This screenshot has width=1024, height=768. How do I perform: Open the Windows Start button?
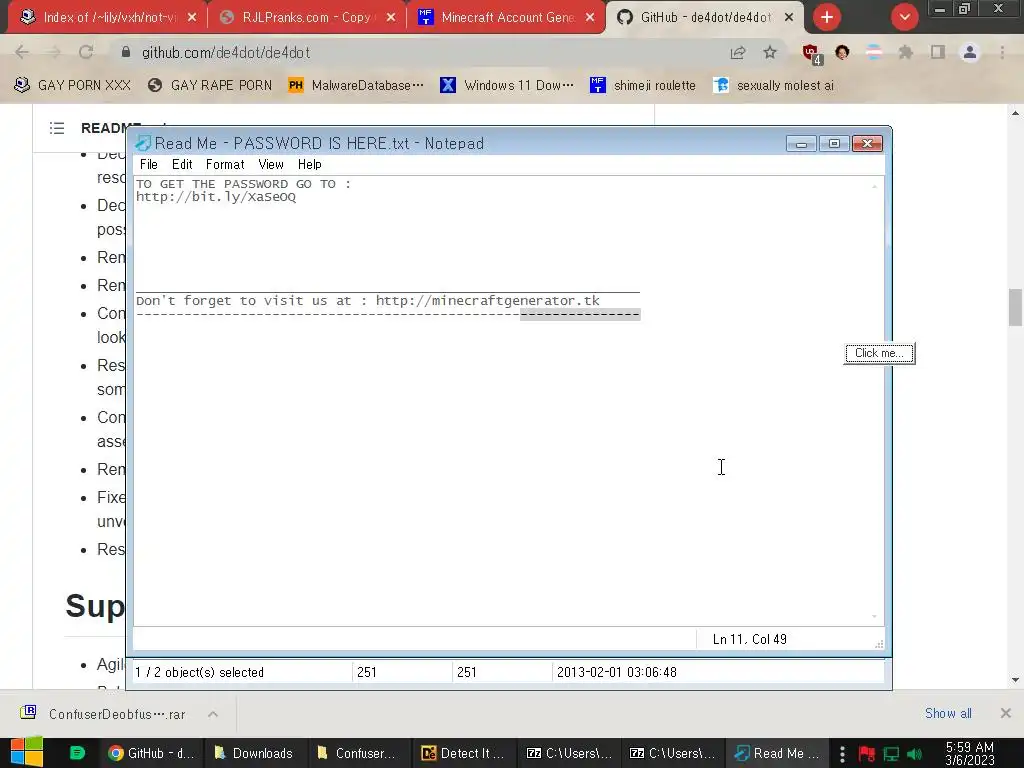coord(26,752)
